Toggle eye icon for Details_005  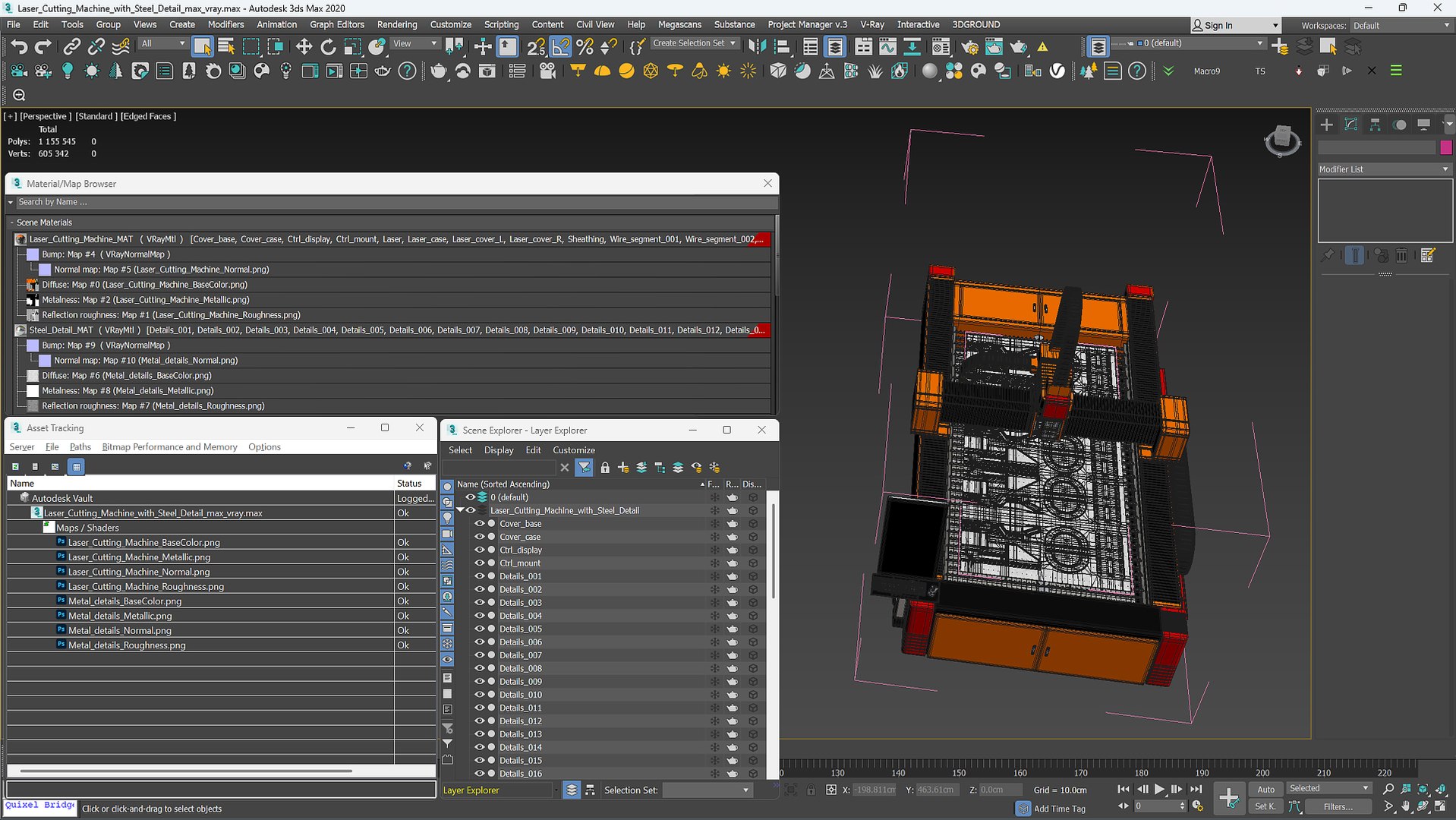pos(479,629)
